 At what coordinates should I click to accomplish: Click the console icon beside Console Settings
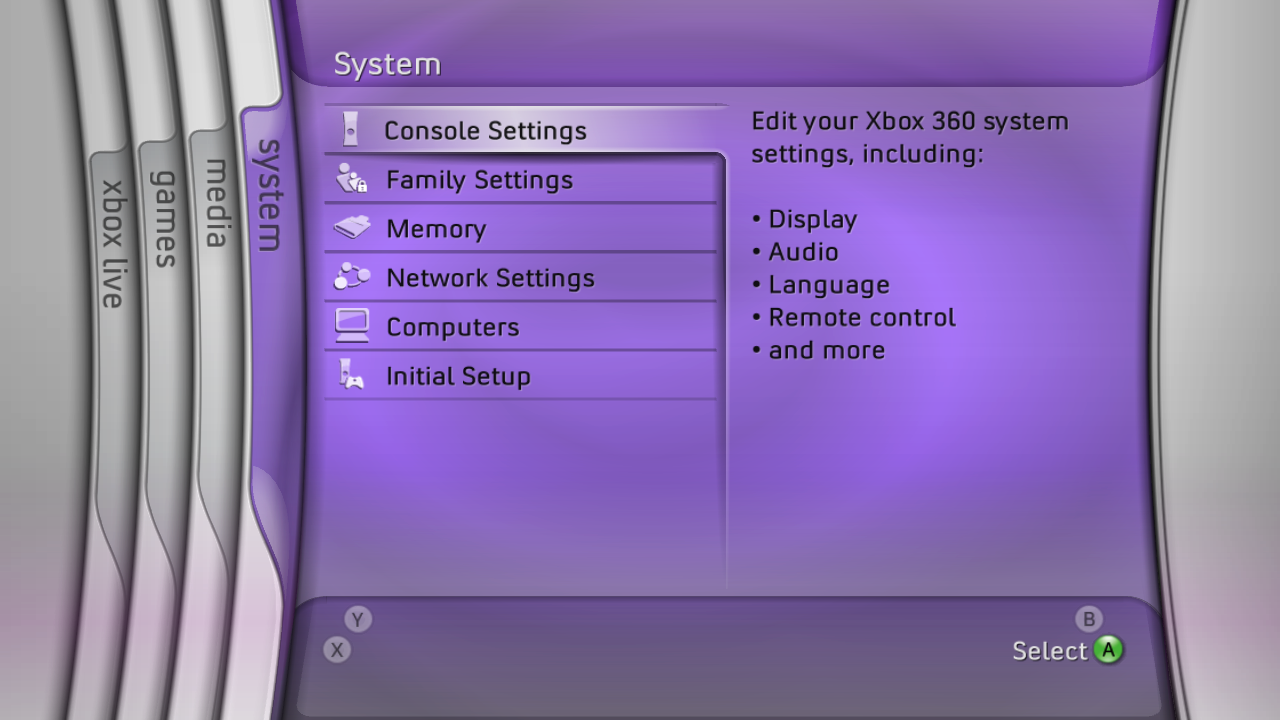point(350,130)
